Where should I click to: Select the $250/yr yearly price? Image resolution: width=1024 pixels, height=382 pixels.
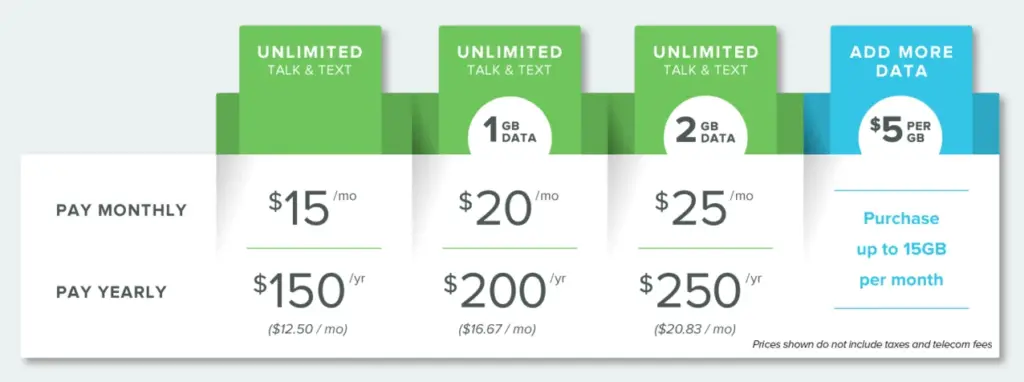point(701,290)
